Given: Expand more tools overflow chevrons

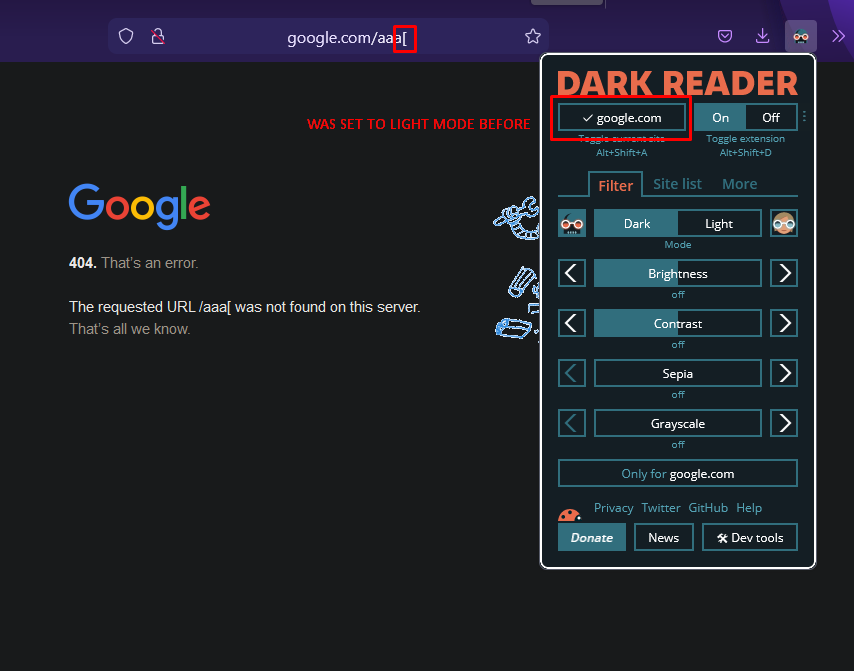Looking at the screenshot, I should [838, 36].
